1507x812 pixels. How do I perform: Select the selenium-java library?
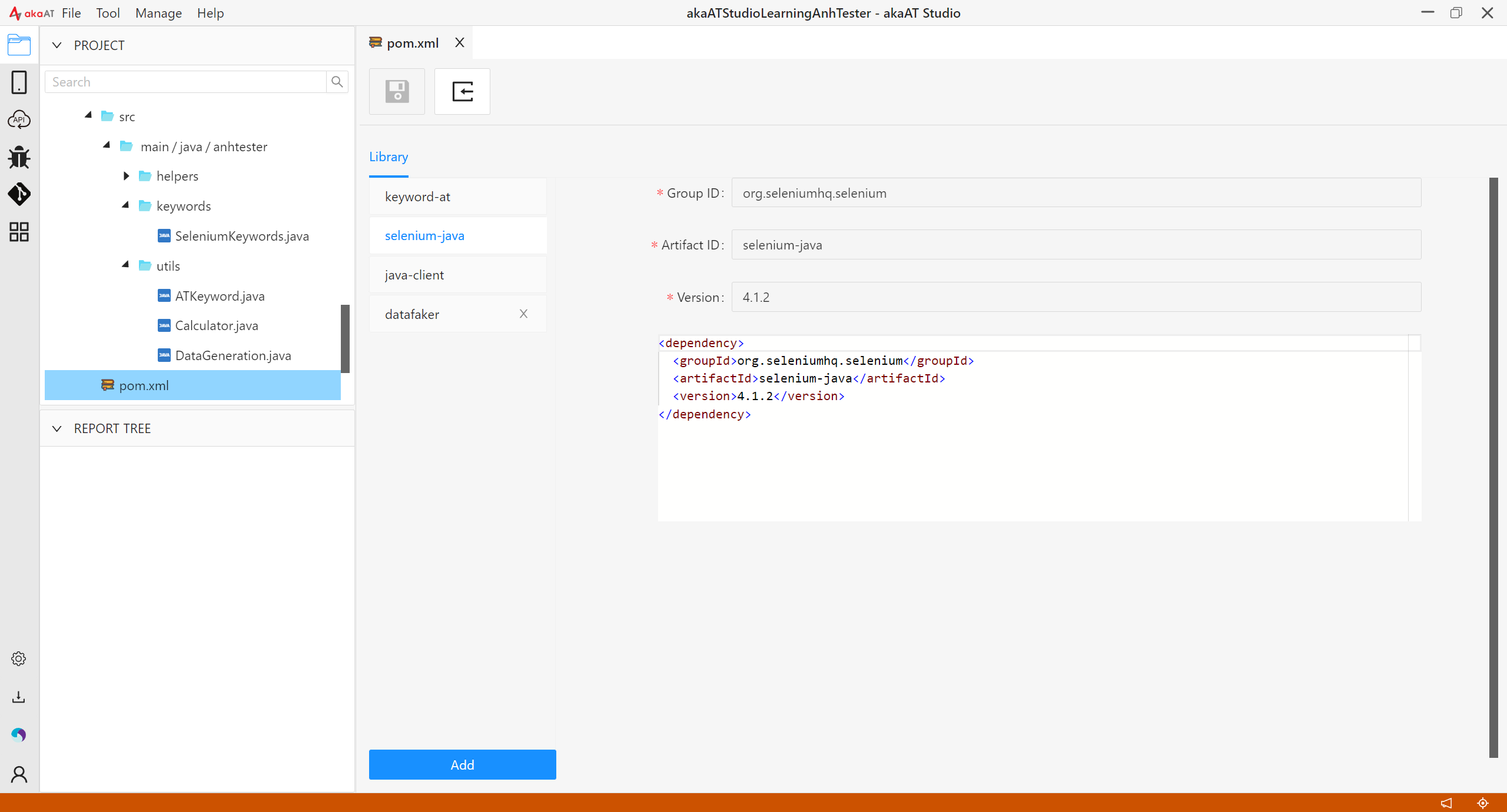(x=458, y=236)
